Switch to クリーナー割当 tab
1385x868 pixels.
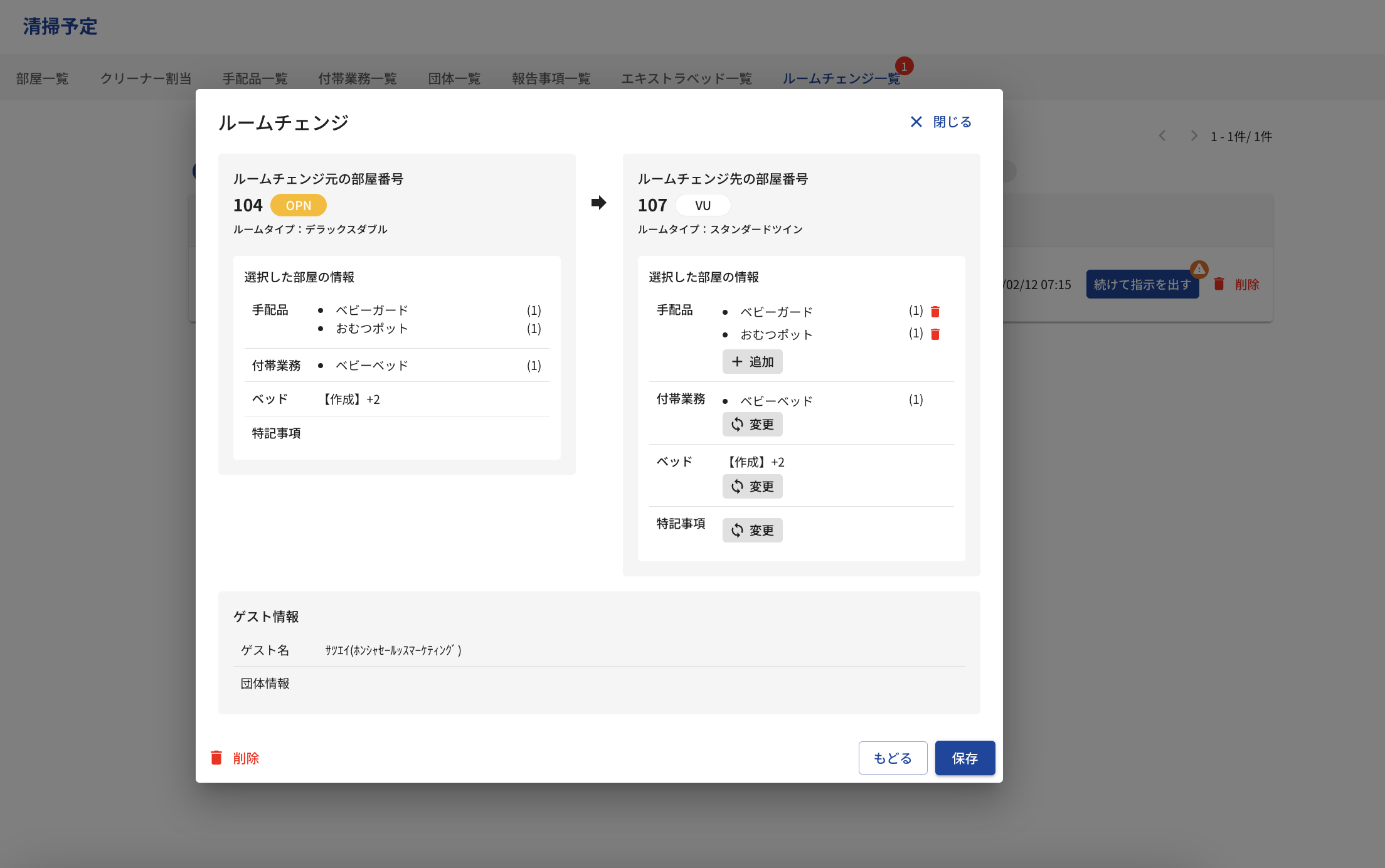[146, 78]
